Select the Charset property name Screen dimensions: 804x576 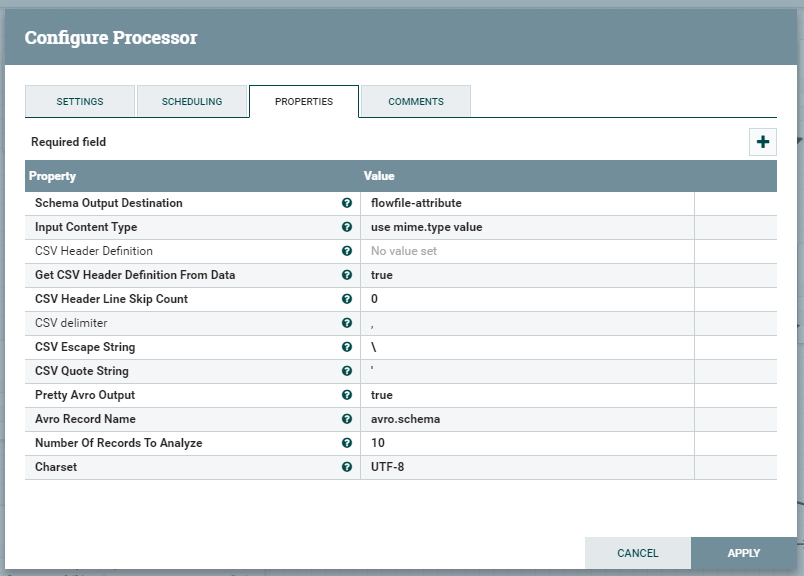pos(56,467)
